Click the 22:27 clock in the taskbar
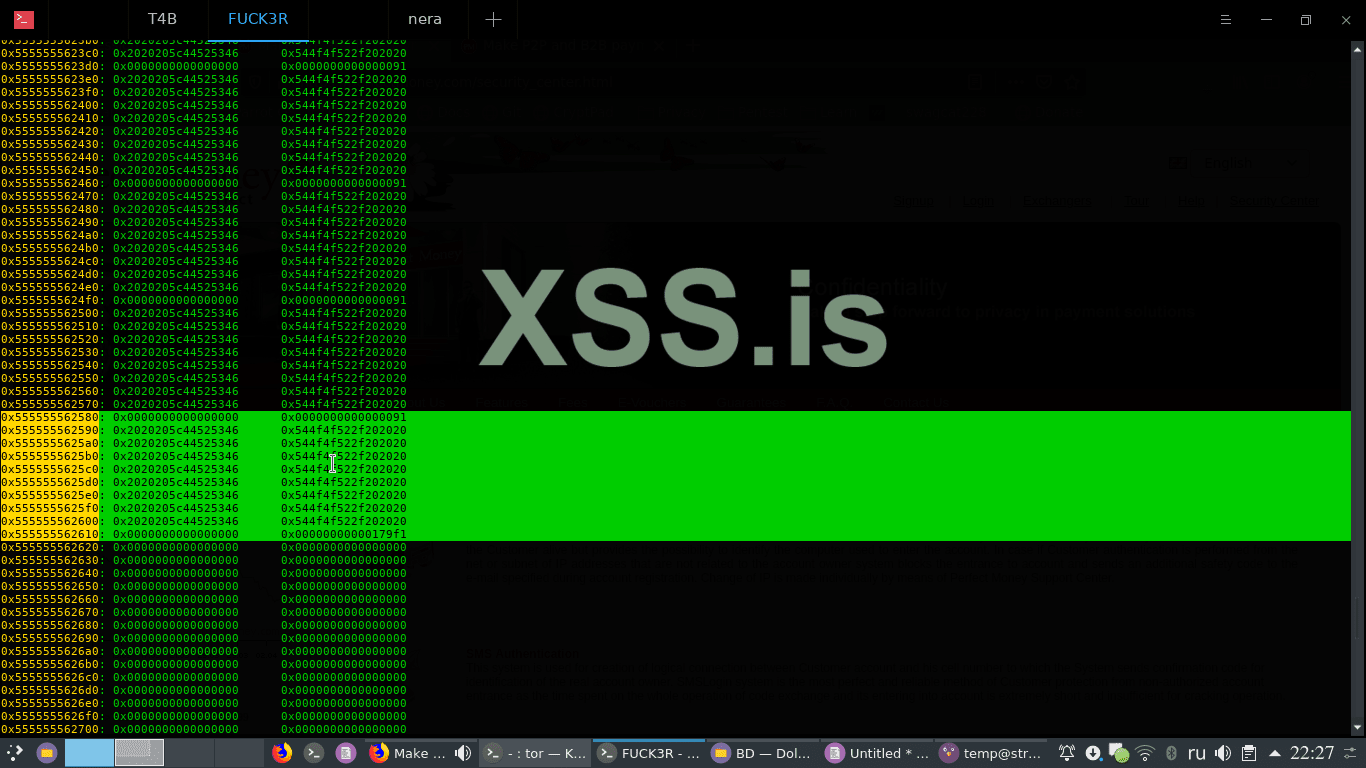Viewport: 1366px width, 768px height. coord(1312,753)
